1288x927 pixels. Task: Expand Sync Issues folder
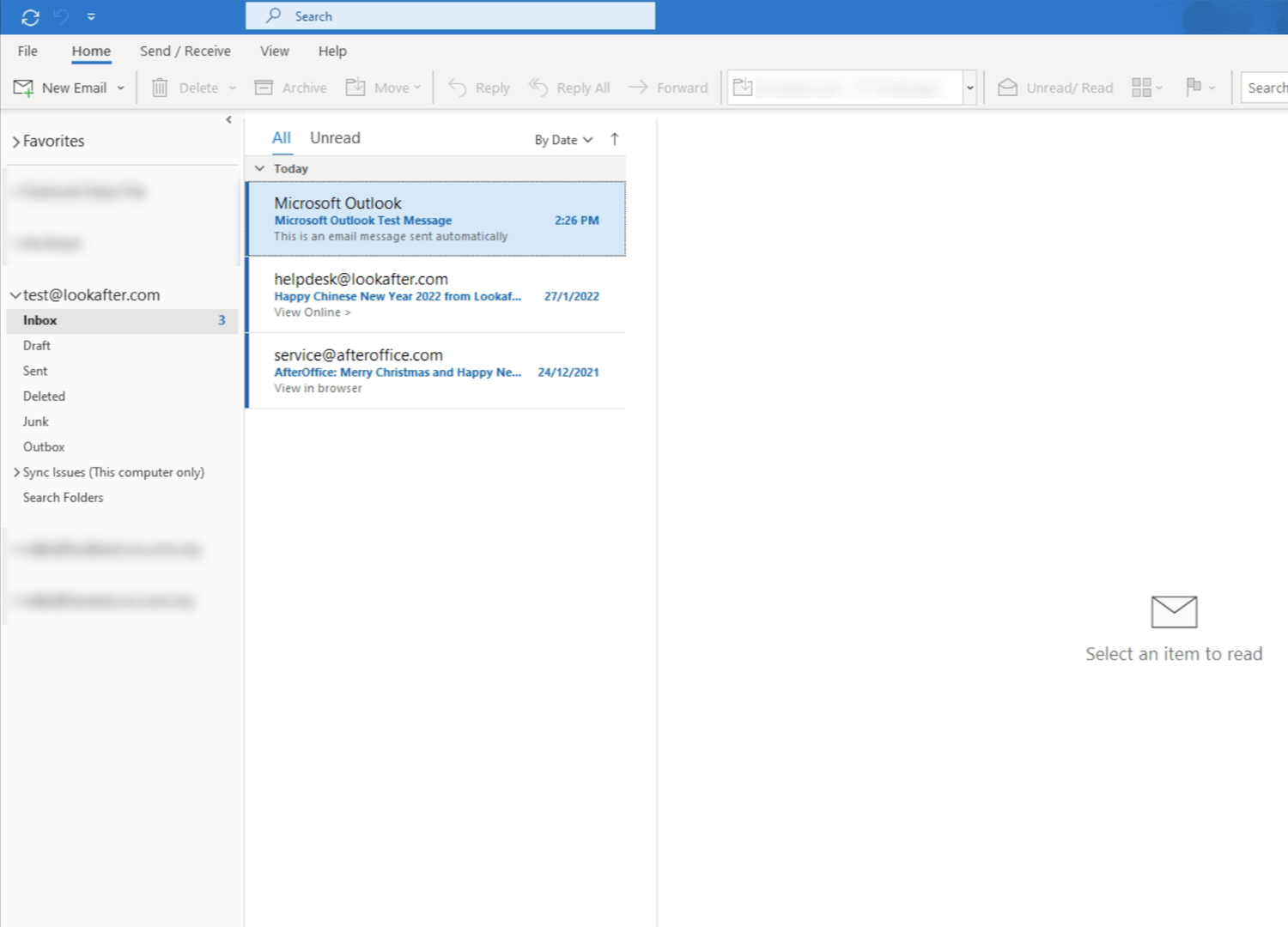pos(16,472)
